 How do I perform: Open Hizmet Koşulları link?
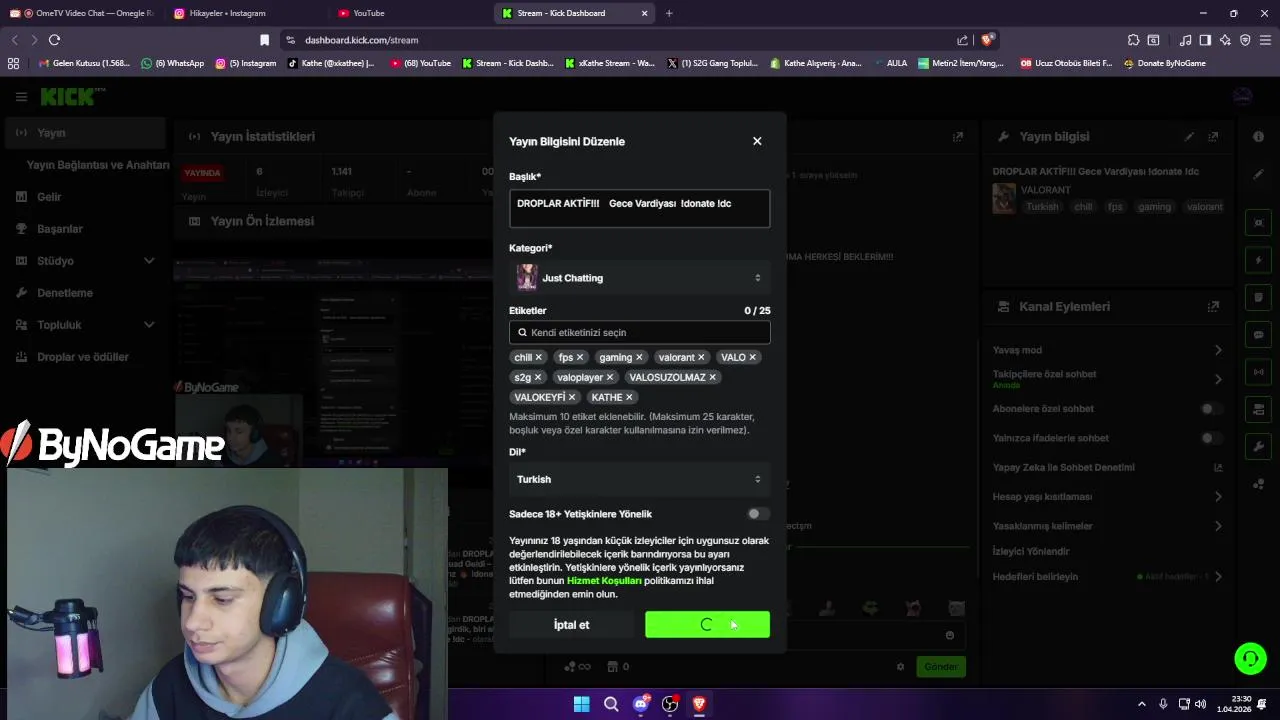tap(604, 581)
